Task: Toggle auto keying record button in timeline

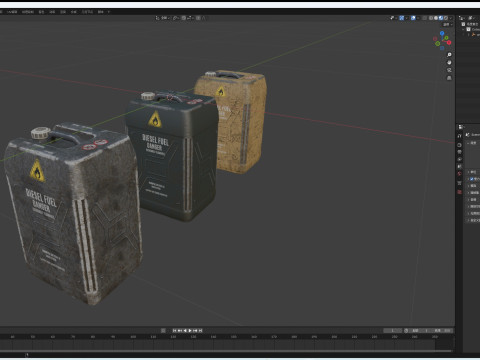Action: 163,330
